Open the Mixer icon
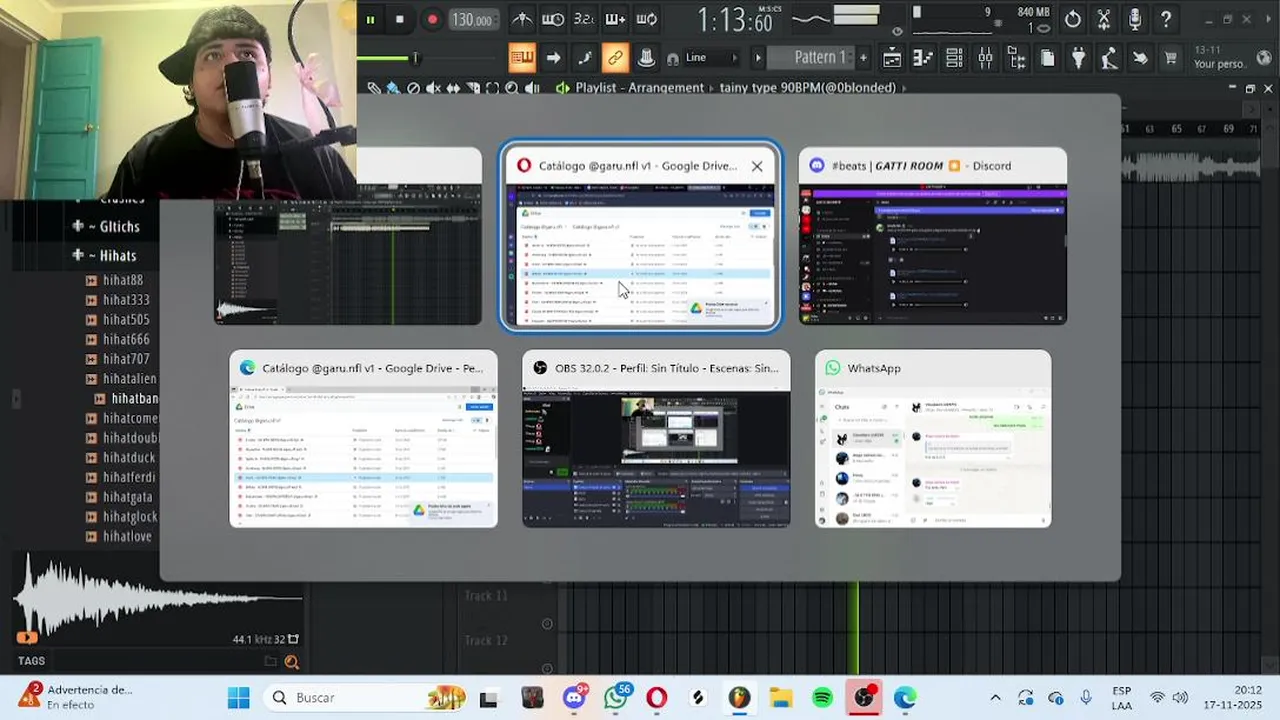This screenshot has width=1280, height=720. click(985, 58)
